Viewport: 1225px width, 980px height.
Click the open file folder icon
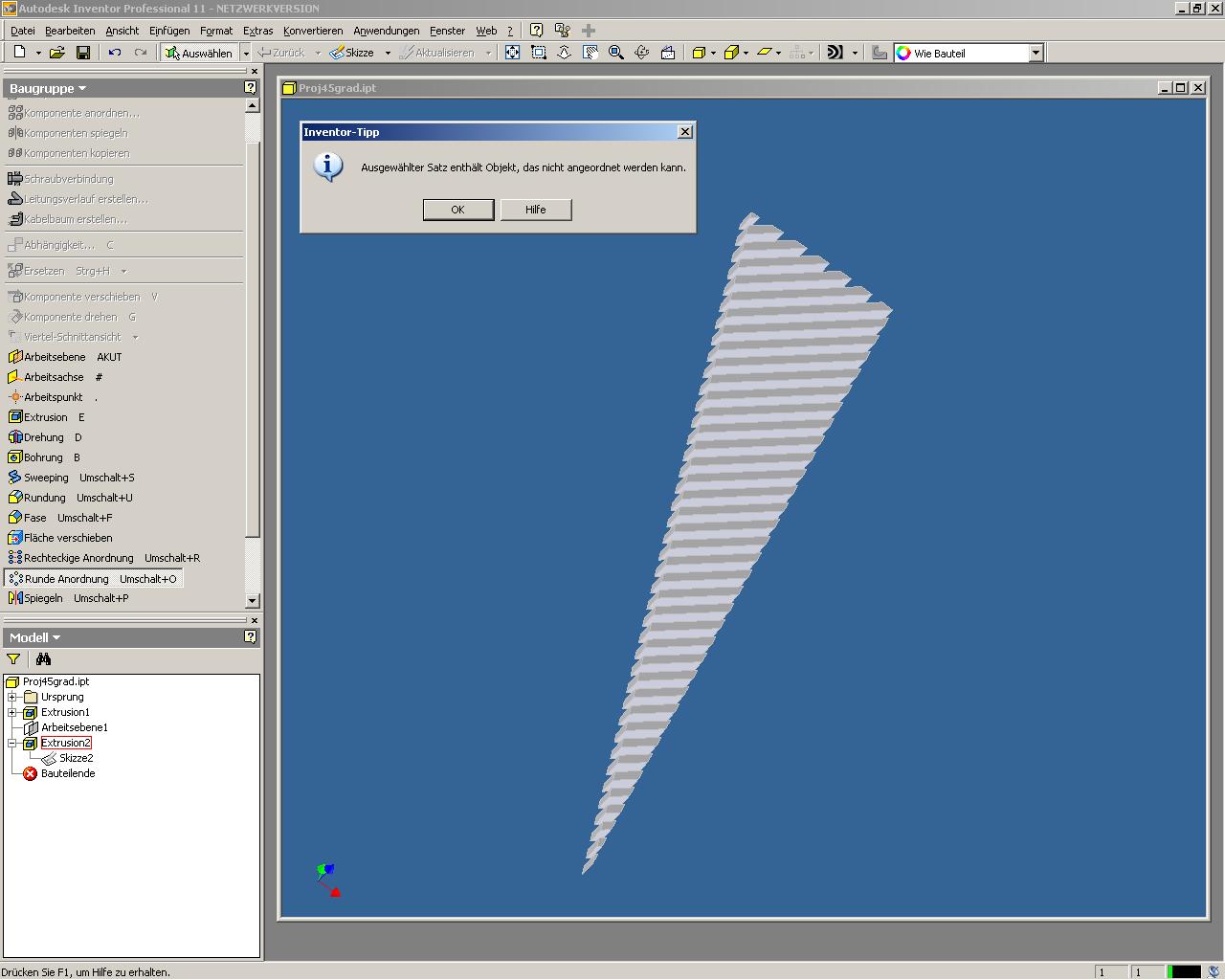pyautogui.click(x=57, y=53)
